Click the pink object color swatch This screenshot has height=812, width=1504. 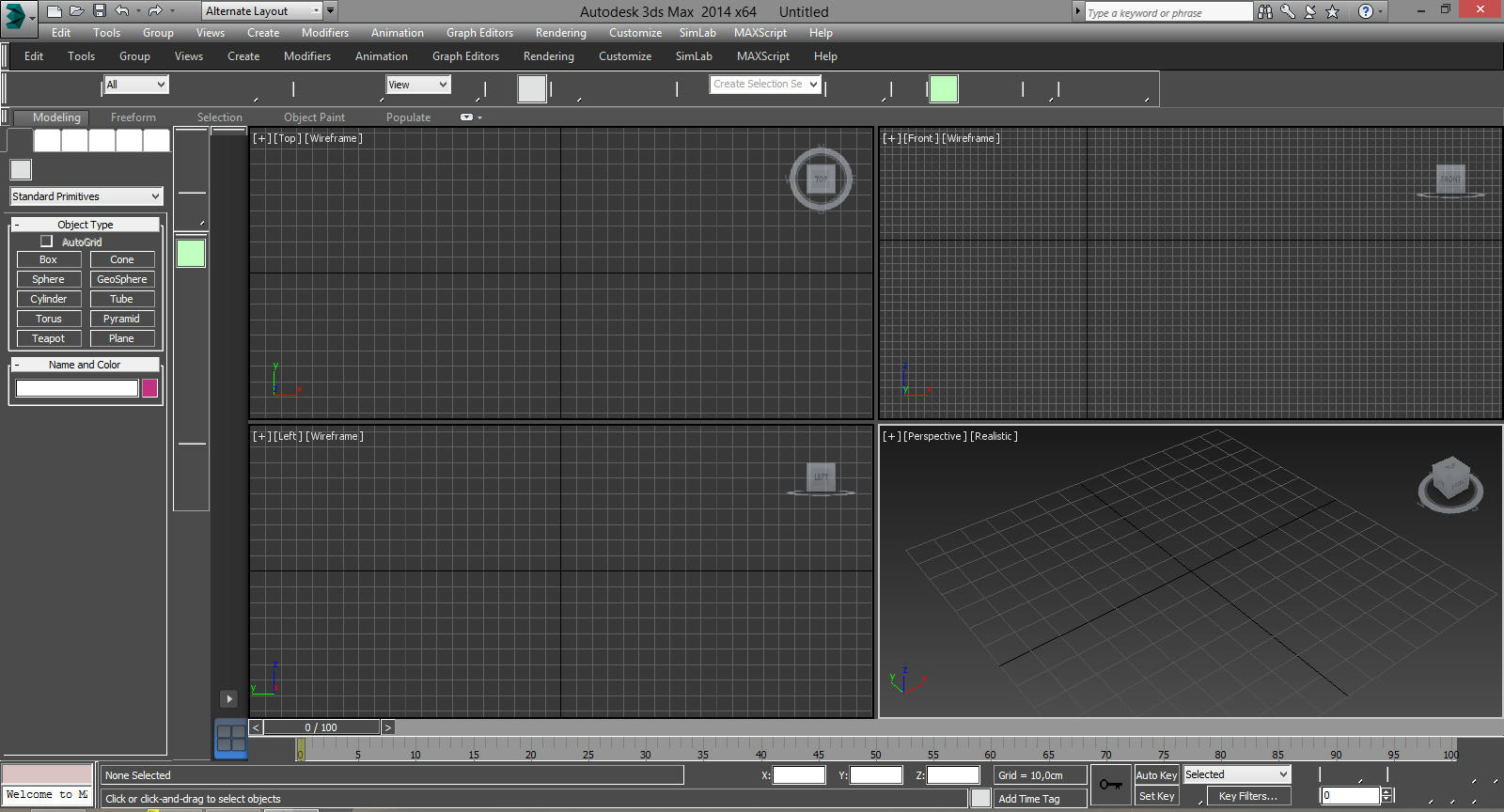click(149, 388)
